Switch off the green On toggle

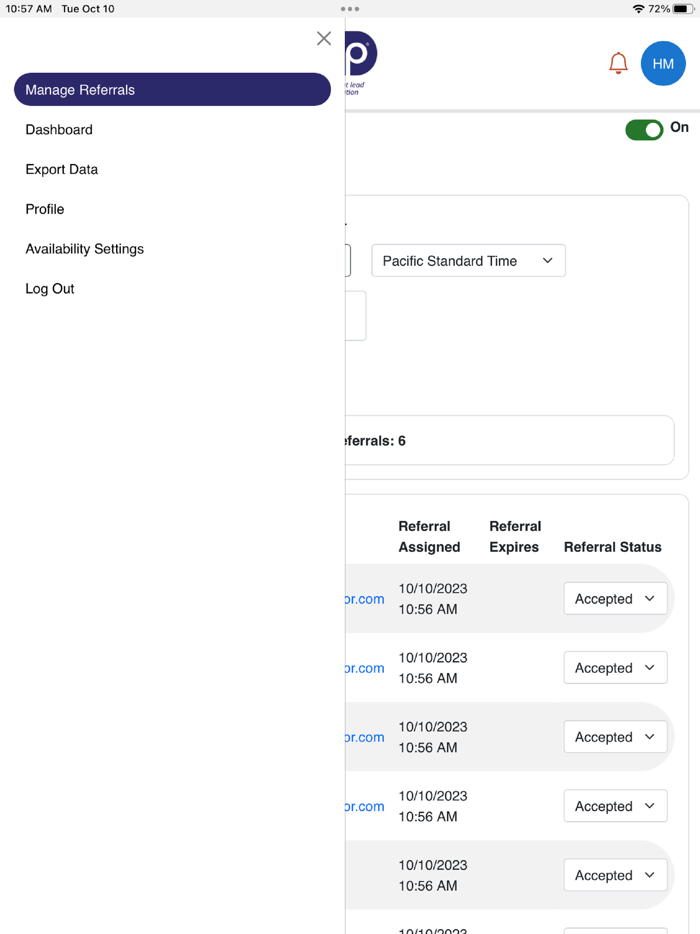[644, 129]
